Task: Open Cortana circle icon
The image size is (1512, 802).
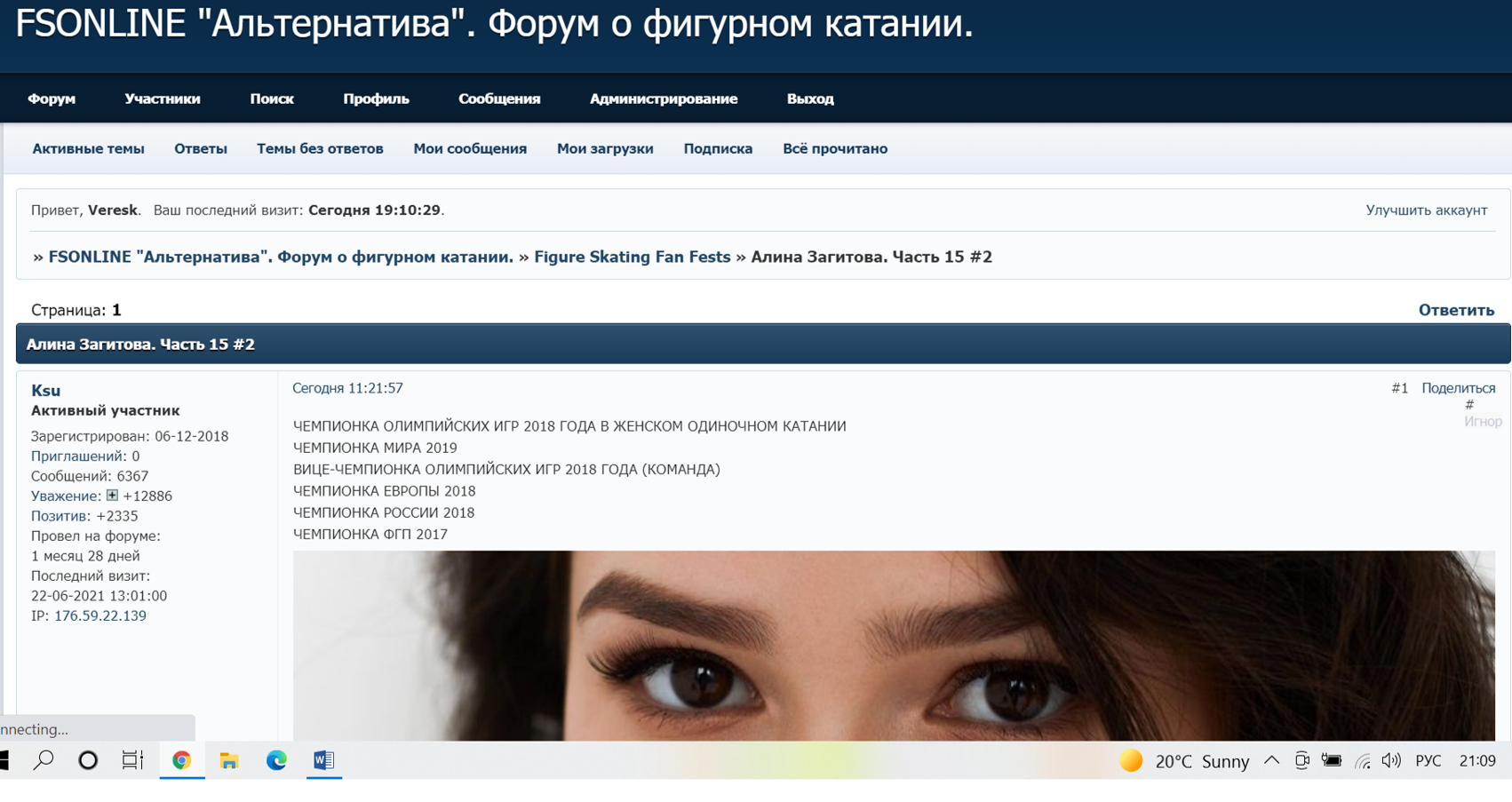Action: point(88,760)
